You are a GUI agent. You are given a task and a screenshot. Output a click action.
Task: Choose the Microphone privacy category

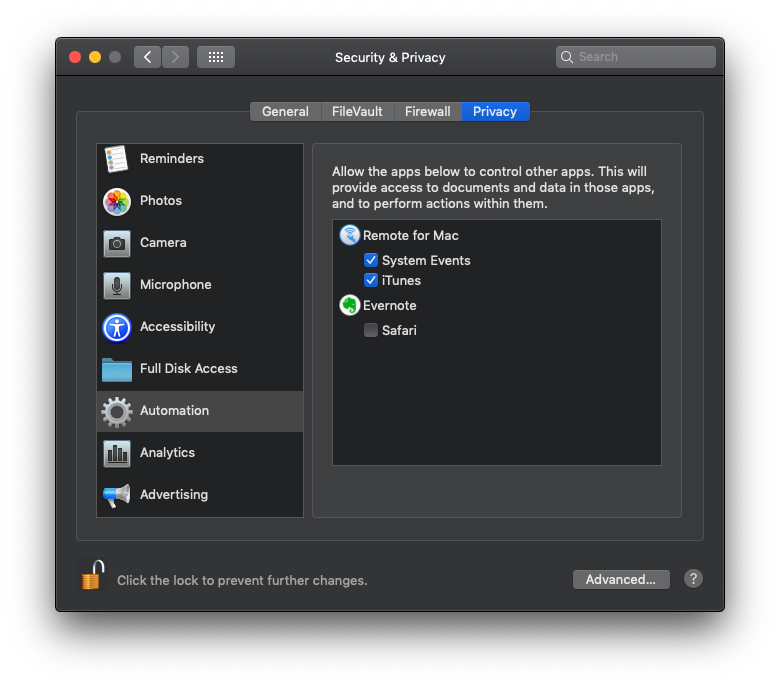click(x=175, y=285)
